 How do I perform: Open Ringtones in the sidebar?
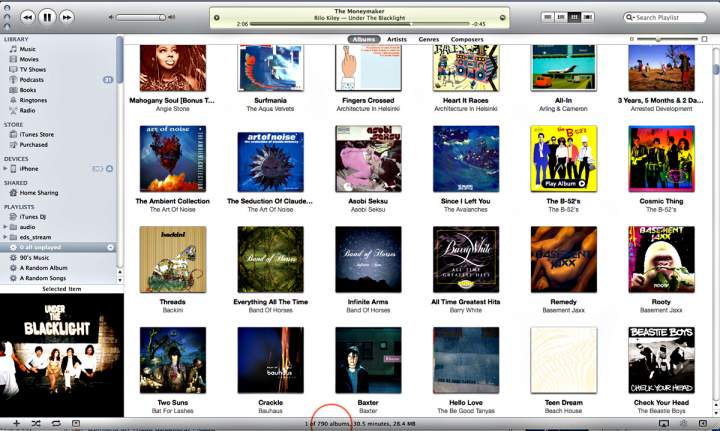point(33,100)
